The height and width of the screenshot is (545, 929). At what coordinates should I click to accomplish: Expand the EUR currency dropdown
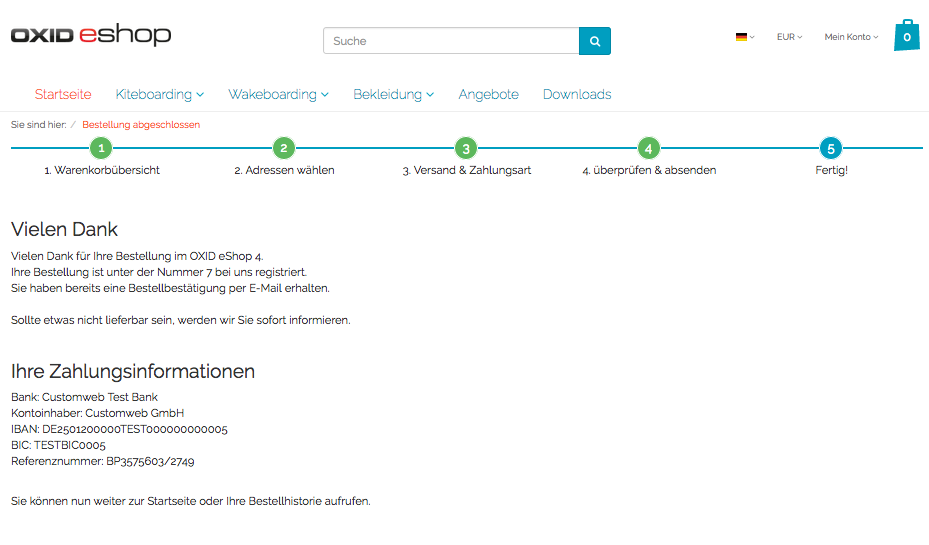tap(789, 37)
